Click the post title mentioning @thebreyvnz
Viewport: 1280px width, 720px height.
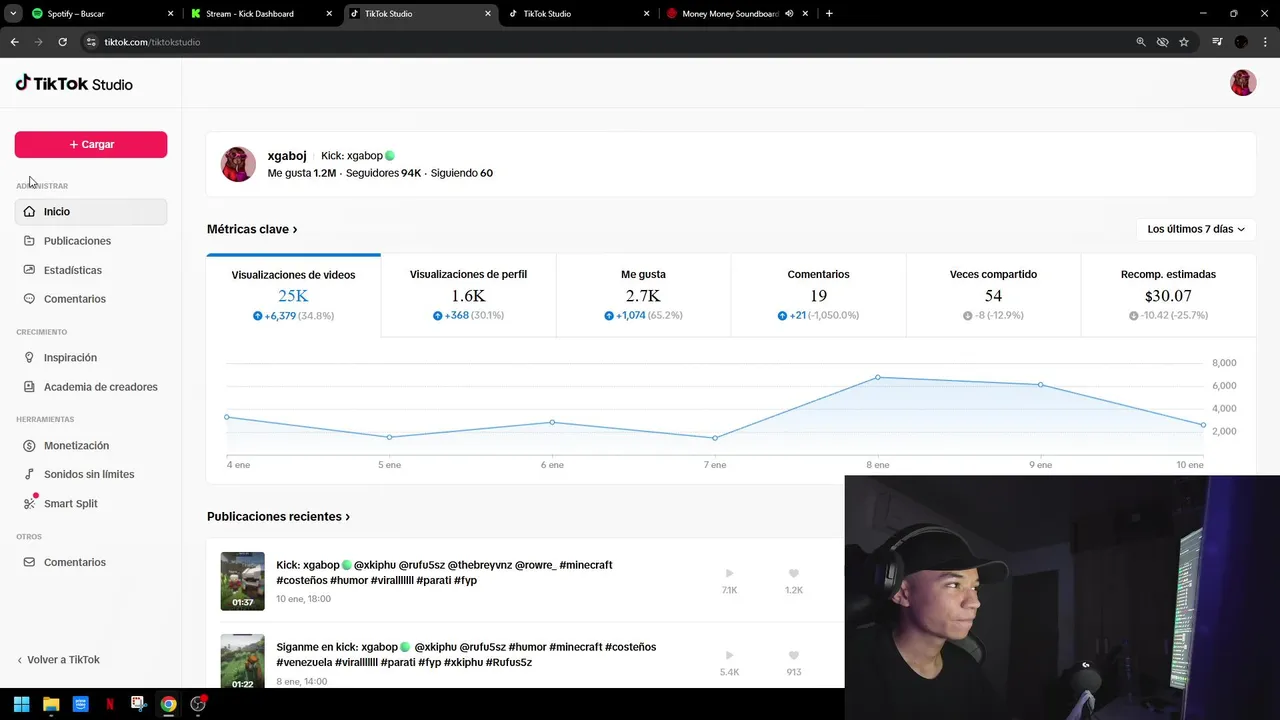tap(445, 573)
